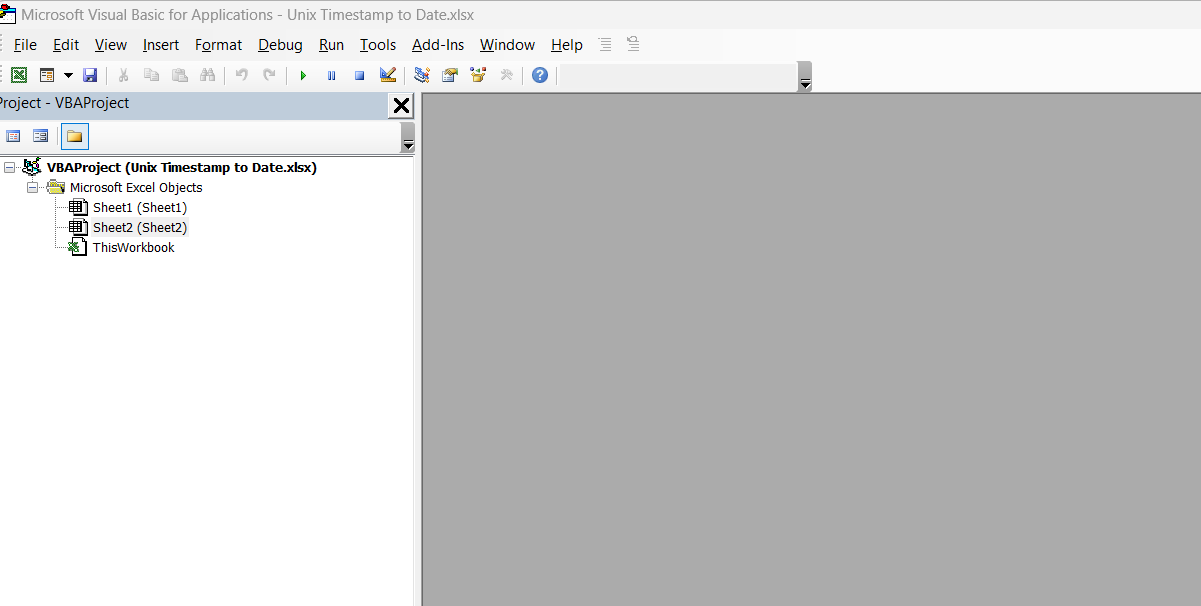Screen dimensions: 1201x606
Task: Open Find with the binoculars icon
Action: point(207,75)
